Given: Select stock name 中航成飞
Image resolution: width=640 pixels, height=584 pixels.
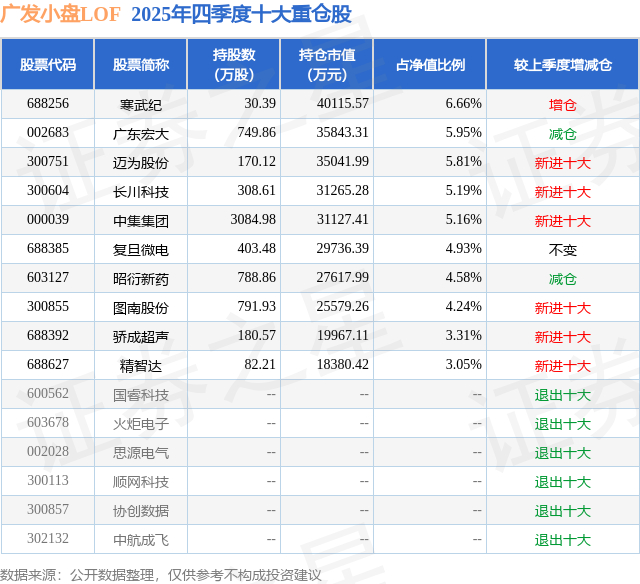Looking at the screenshot, I should pos(141,540).
